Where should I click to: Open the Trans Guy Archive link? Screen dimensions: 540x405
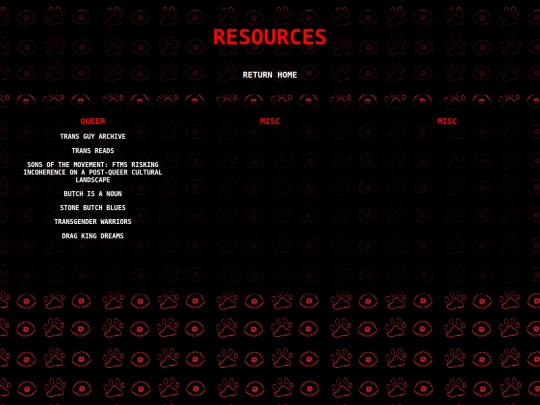click(93, 136)
